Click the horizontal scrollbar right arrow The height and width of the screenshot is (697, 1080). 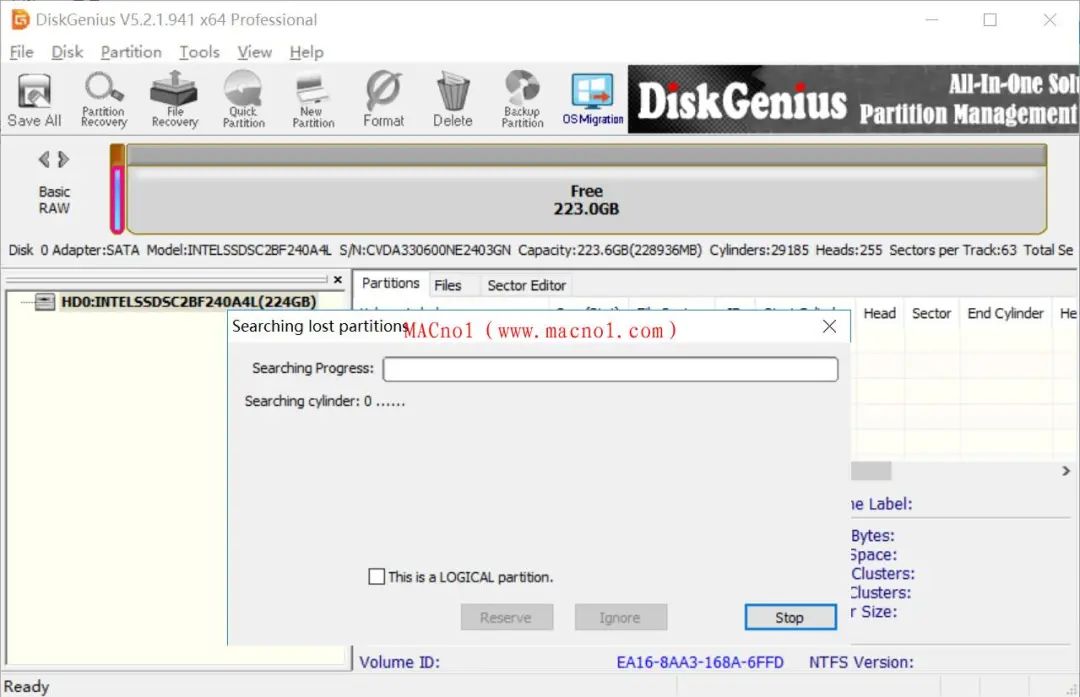1066,471
